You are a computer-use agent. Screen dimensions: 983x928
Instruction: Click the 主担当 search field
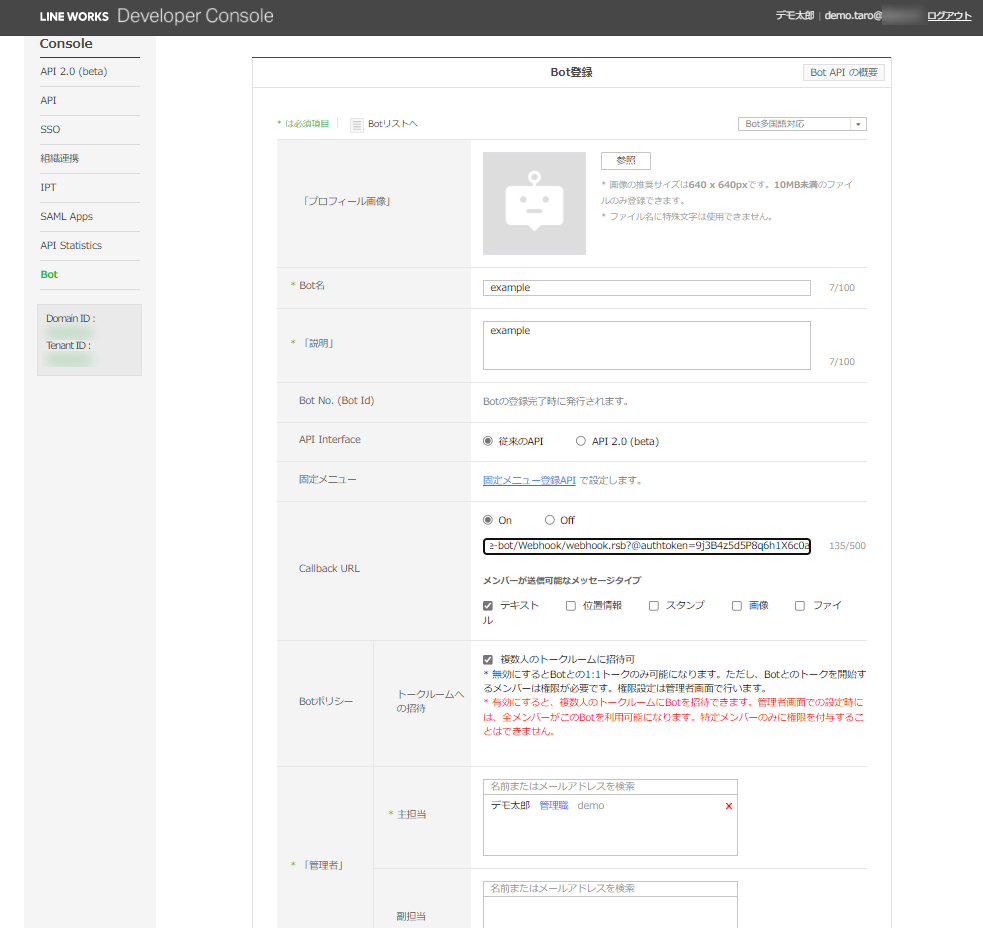pyautogui.click(x=610, y=787)
